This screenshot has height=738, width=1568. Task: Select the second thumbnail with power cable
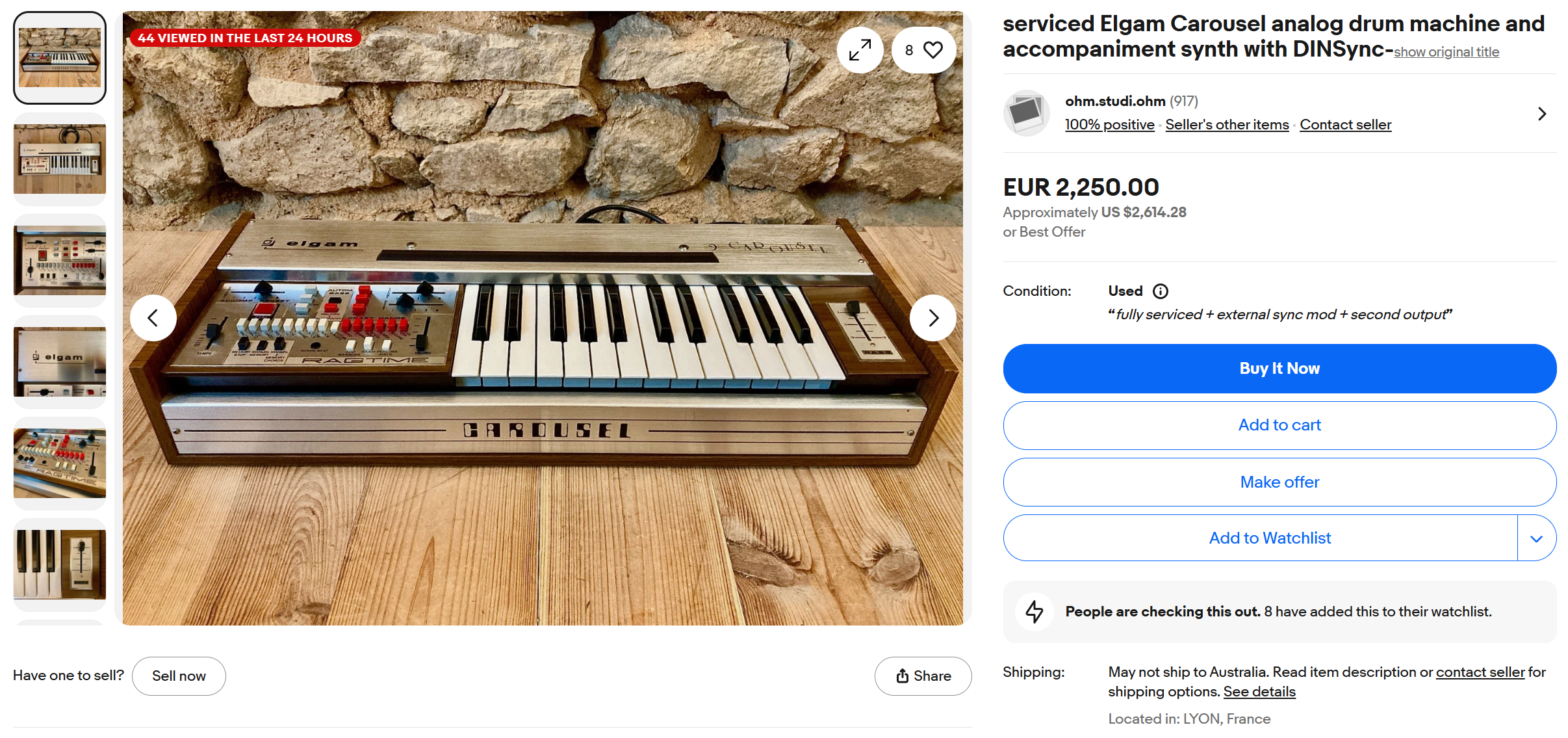coord(60,159)
